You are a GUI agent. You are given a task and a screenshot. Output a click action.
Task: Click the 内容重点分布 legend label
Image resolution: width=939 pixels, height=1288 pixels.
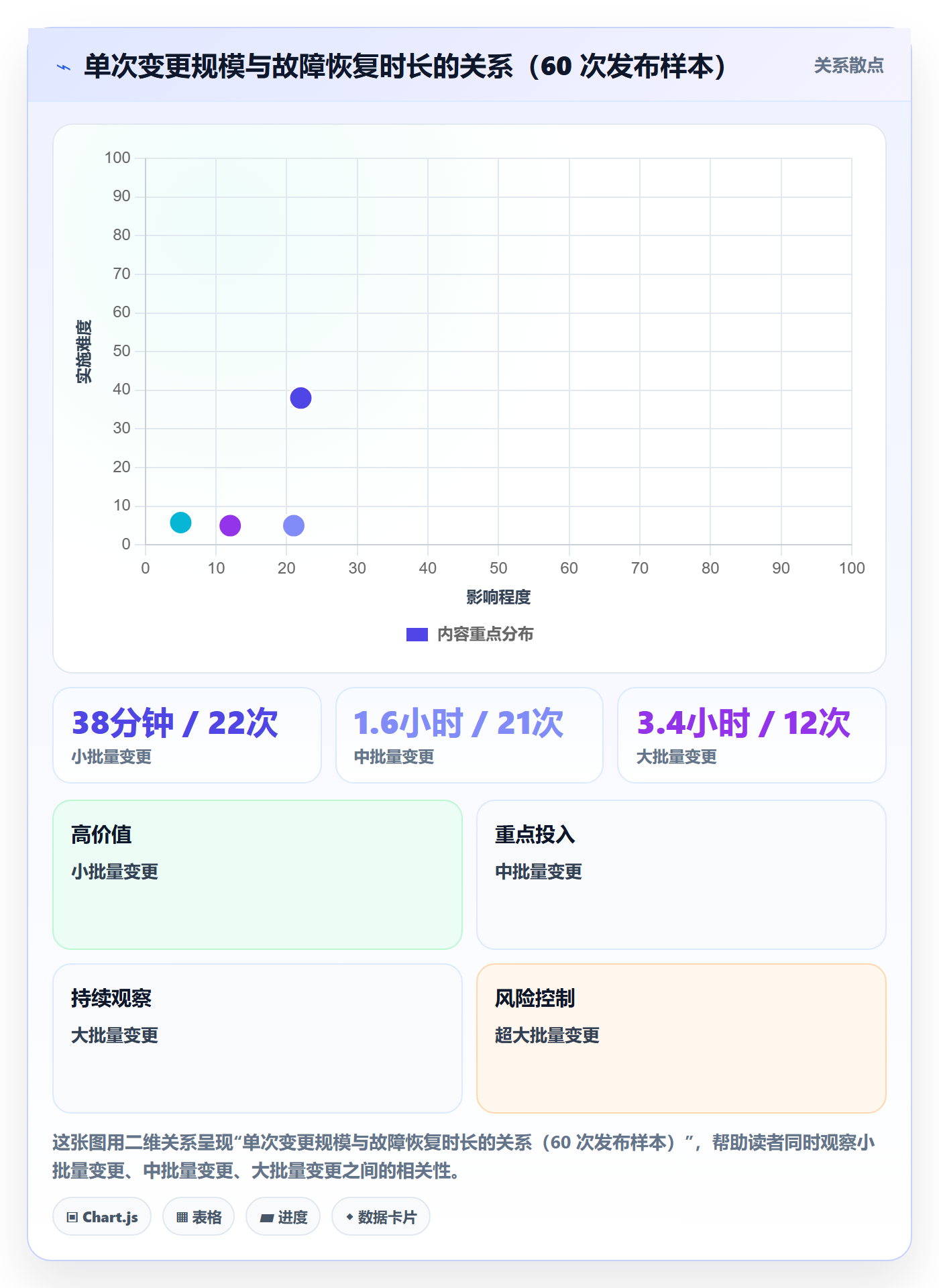pyautogui.click(x=485, y=635)
